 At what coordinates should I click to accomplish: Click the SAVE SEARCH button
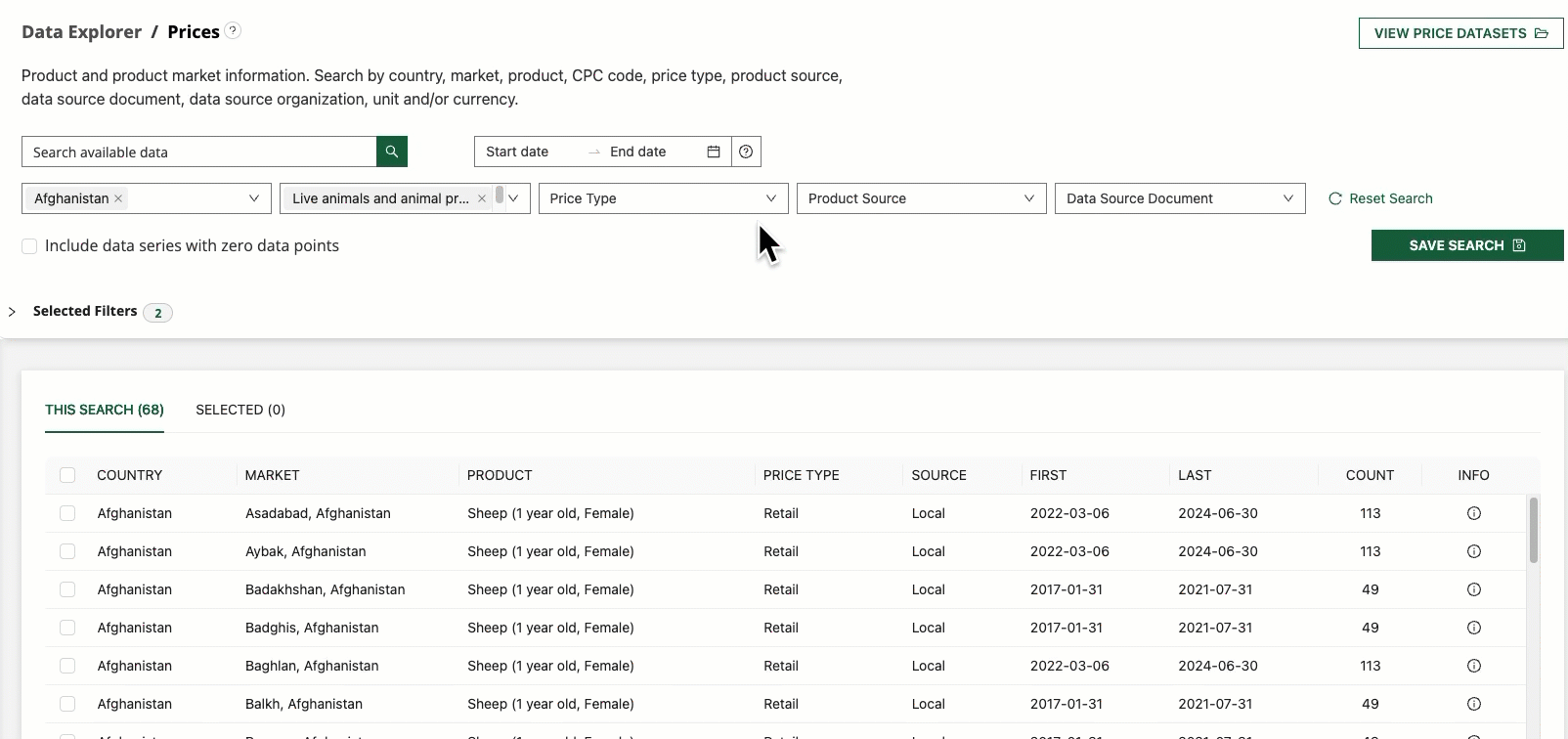coord(1466,245)
